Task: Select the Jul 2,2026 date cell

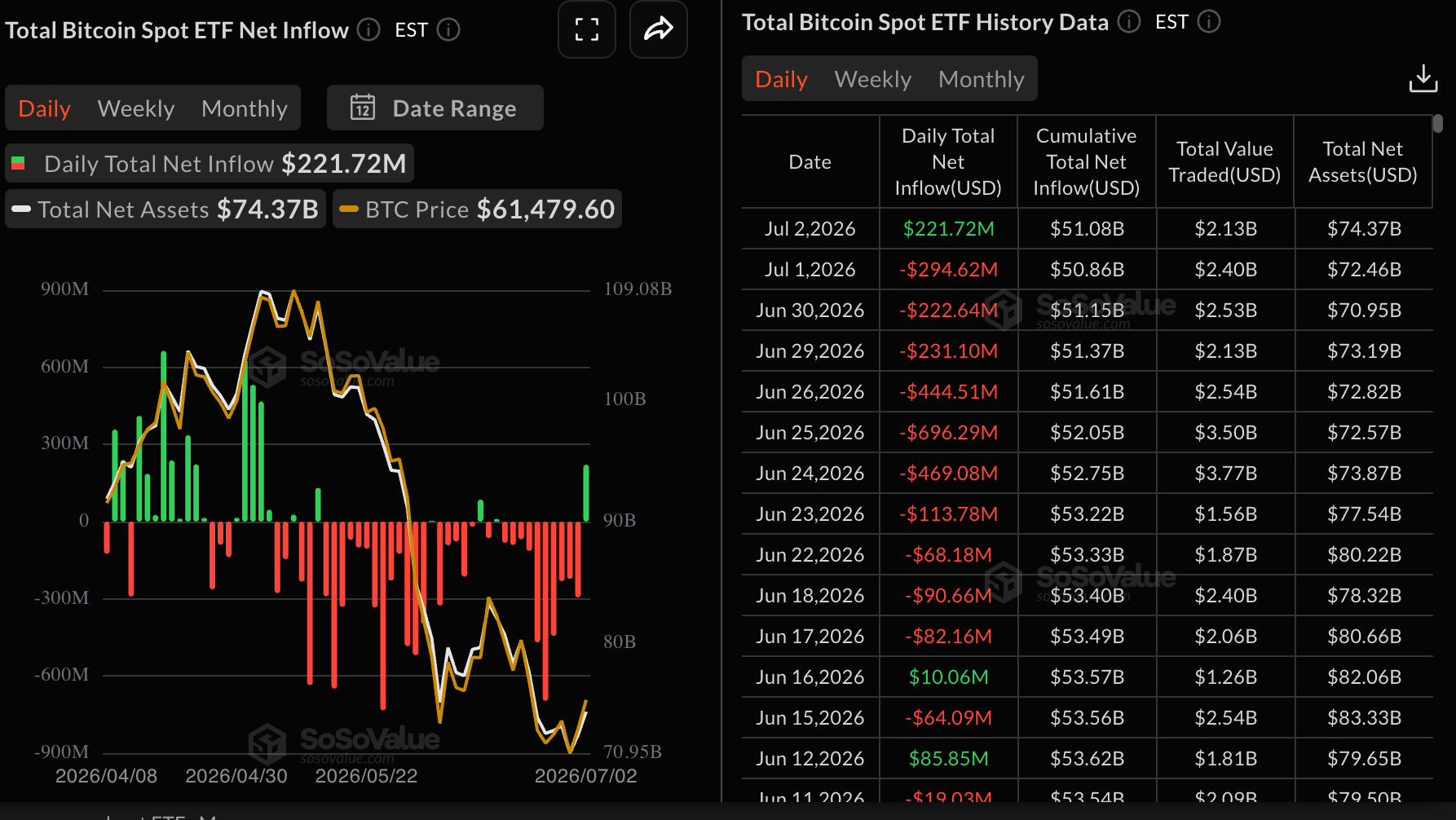Action: tap(810, 229)
